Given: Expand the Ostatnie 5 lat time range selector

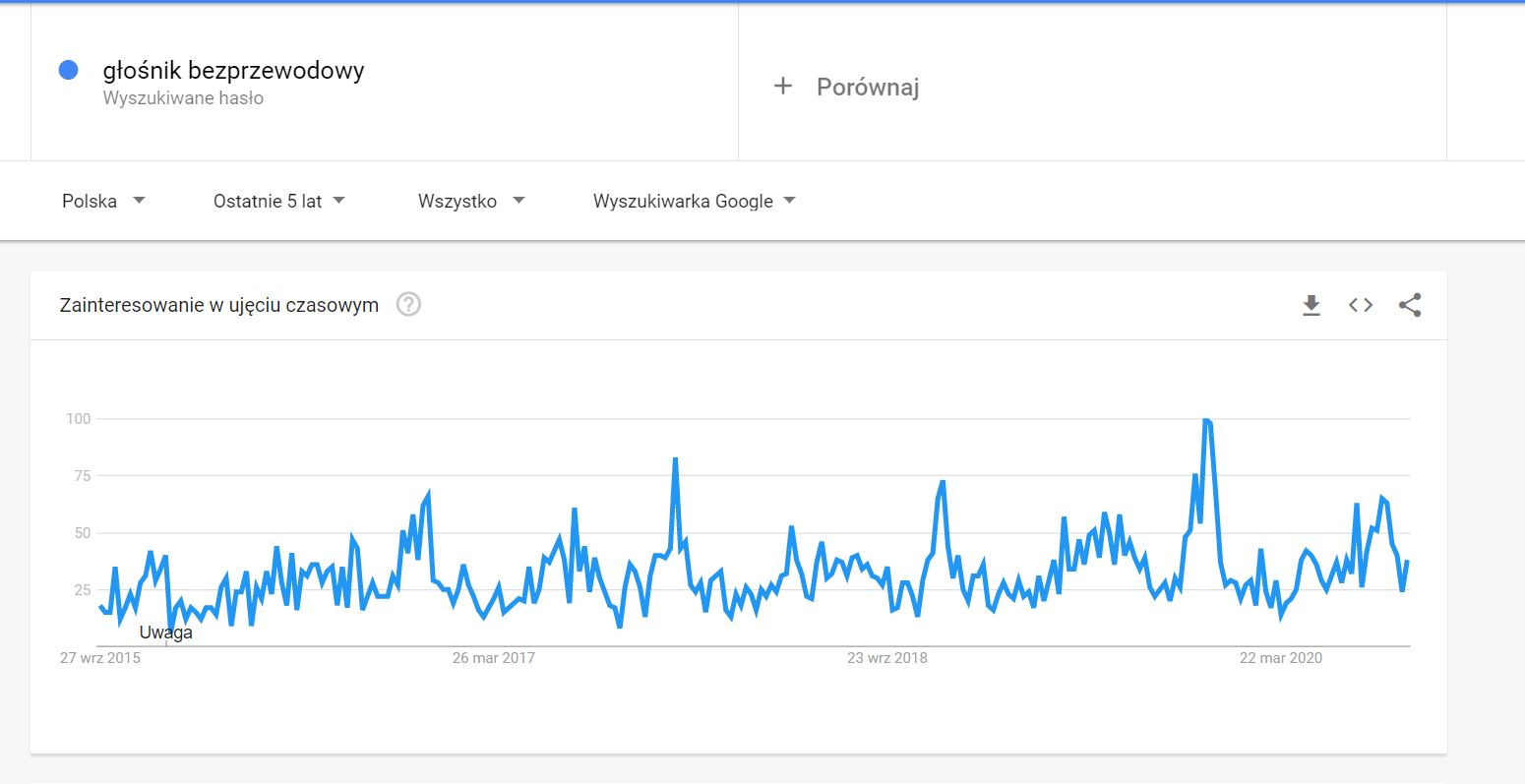Looking at the screenshot, I should 278,201.
